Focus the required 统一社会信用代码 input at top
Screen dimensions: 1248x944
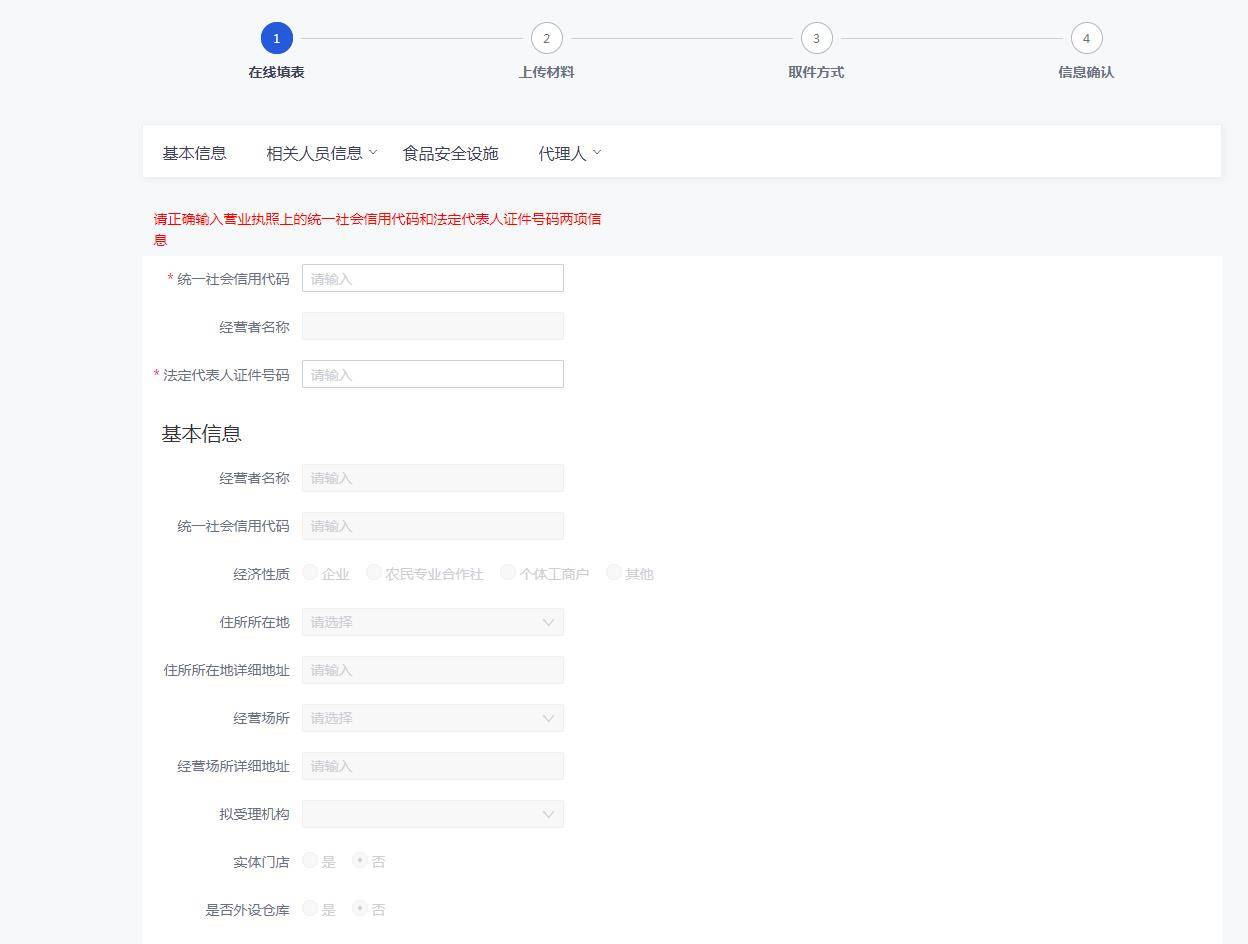432,279
